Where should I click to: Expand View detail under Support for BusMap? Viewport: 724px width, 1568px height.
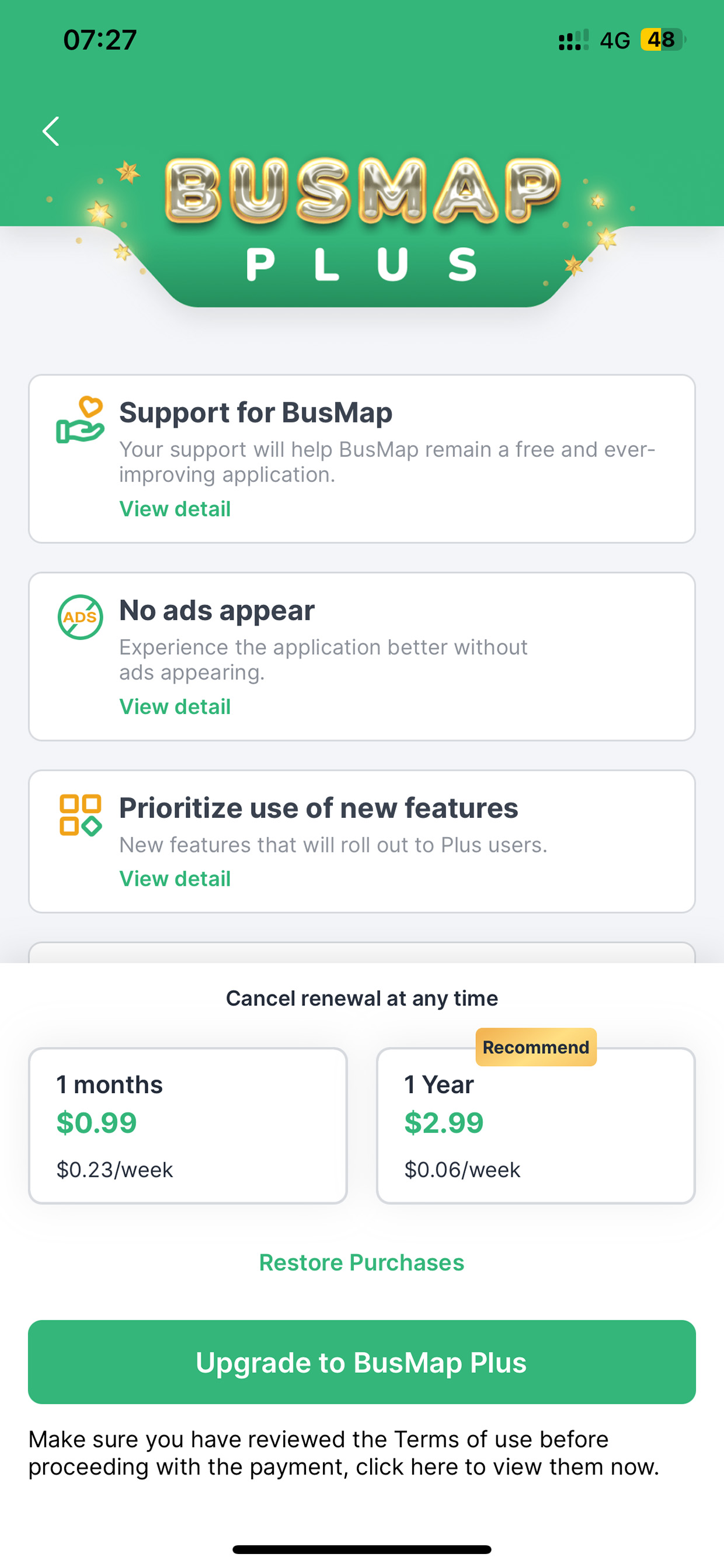click(175, 509)
